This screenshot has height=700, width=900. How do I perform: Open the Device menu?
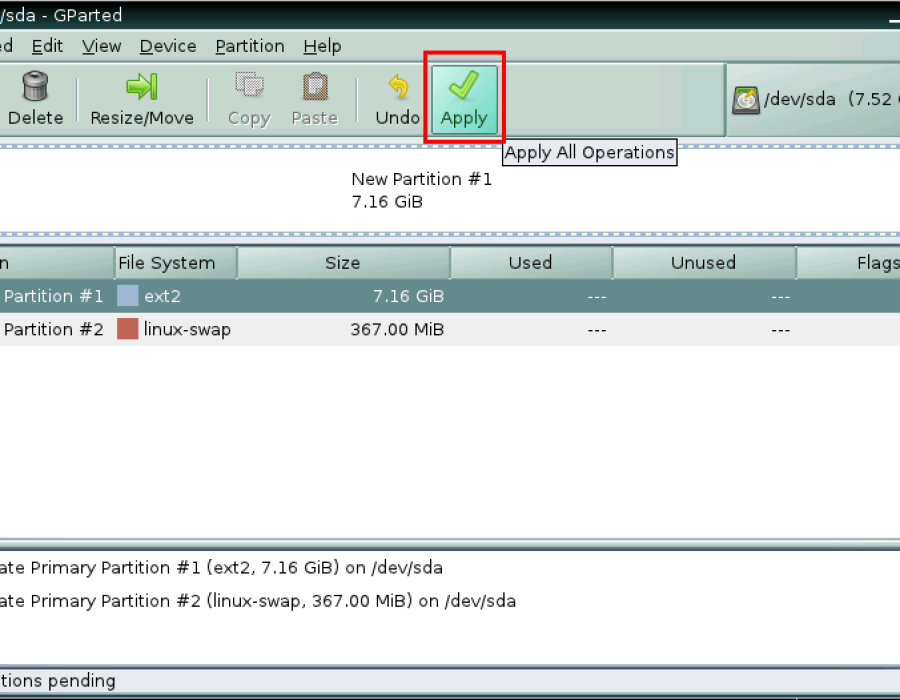coord(168,46)
